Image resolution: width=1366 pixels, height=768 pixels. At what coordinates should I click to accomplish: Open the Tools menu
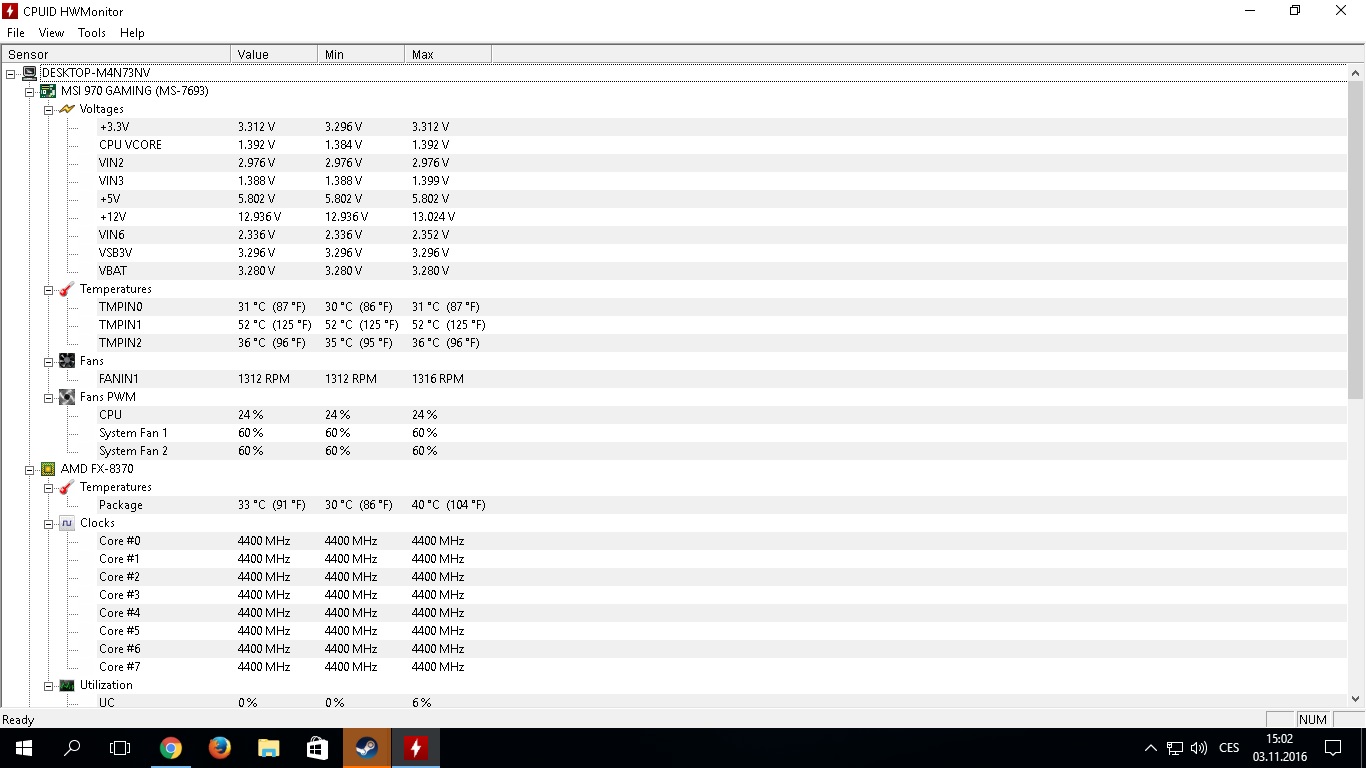92,33
